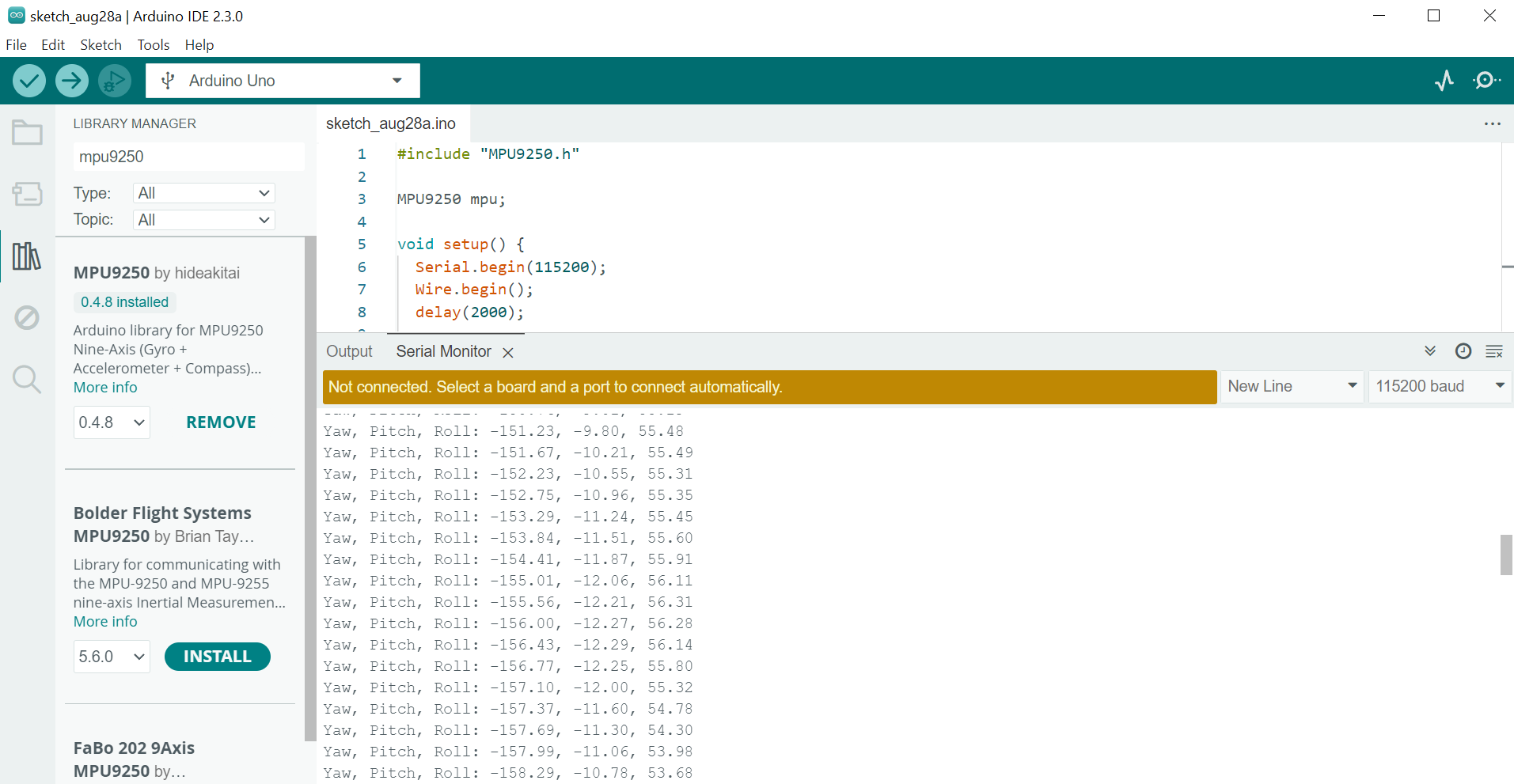The image size is (1514, 784).
Task: Toggle timestamp display in Serial Monitor
Action: point(1463,351)
